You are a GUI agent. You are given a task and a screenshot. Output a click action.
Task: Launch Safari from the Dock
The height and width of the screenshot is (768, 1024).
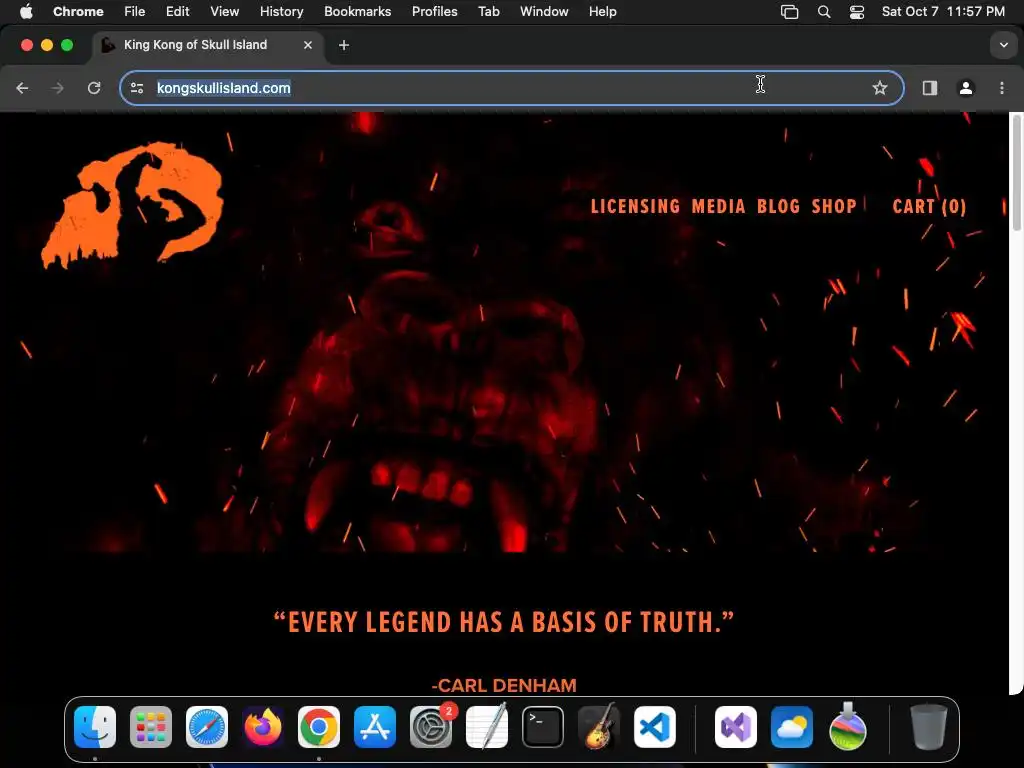pyautogui.click(x=207, y=727)
